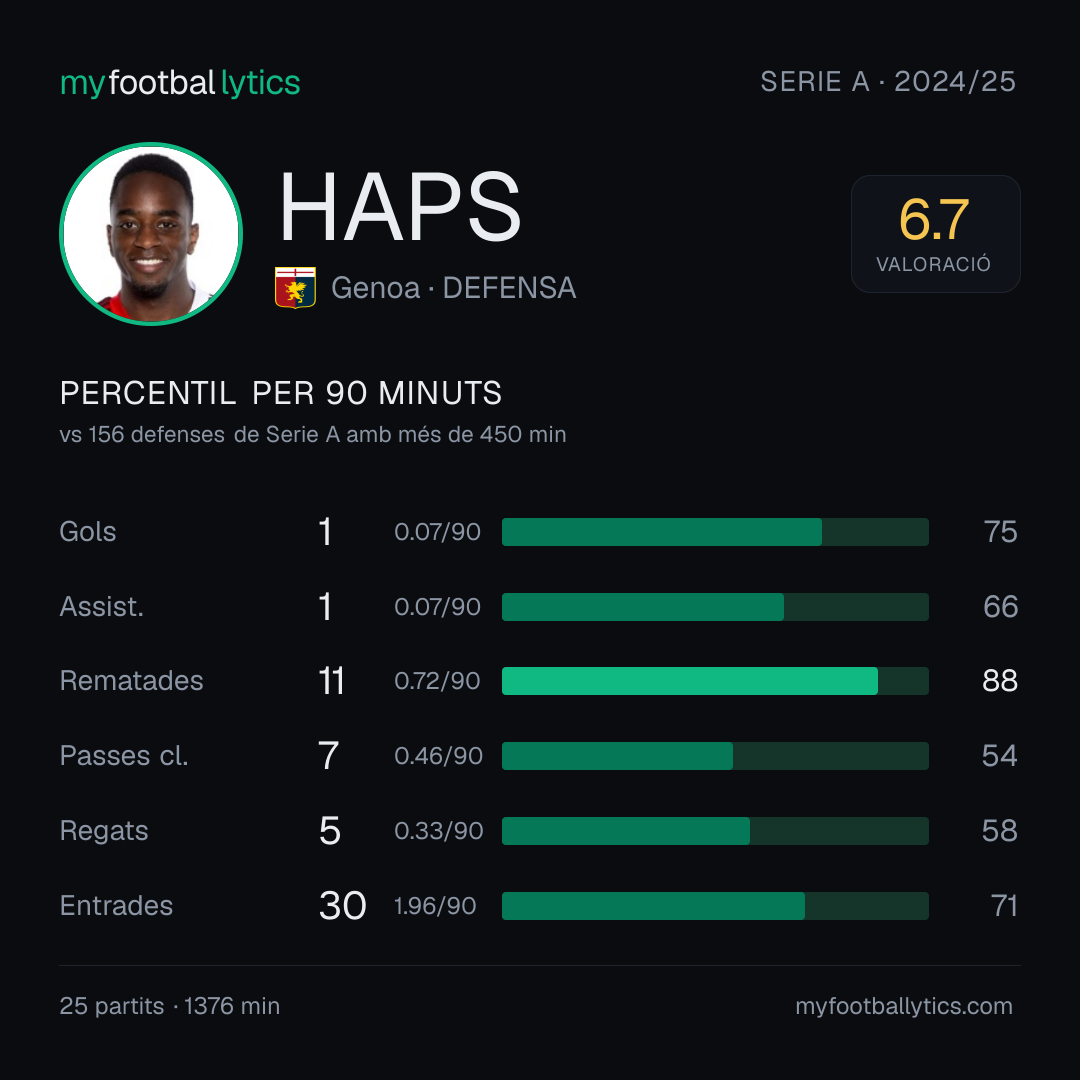Click the Genoa club crest icon
This screenshot has height=1080, width=1080.
click(x=295, y=287)
